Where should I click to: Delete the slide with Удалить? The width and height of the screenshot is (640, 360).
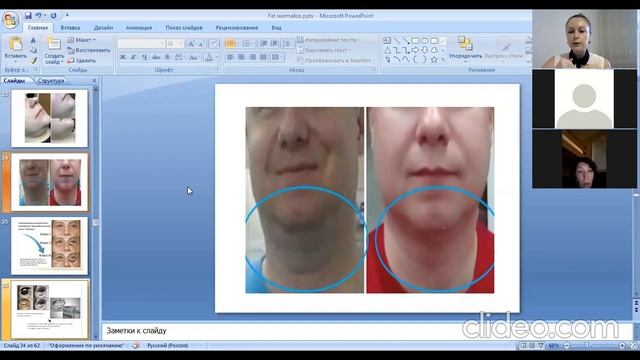[x=82, y=60]
